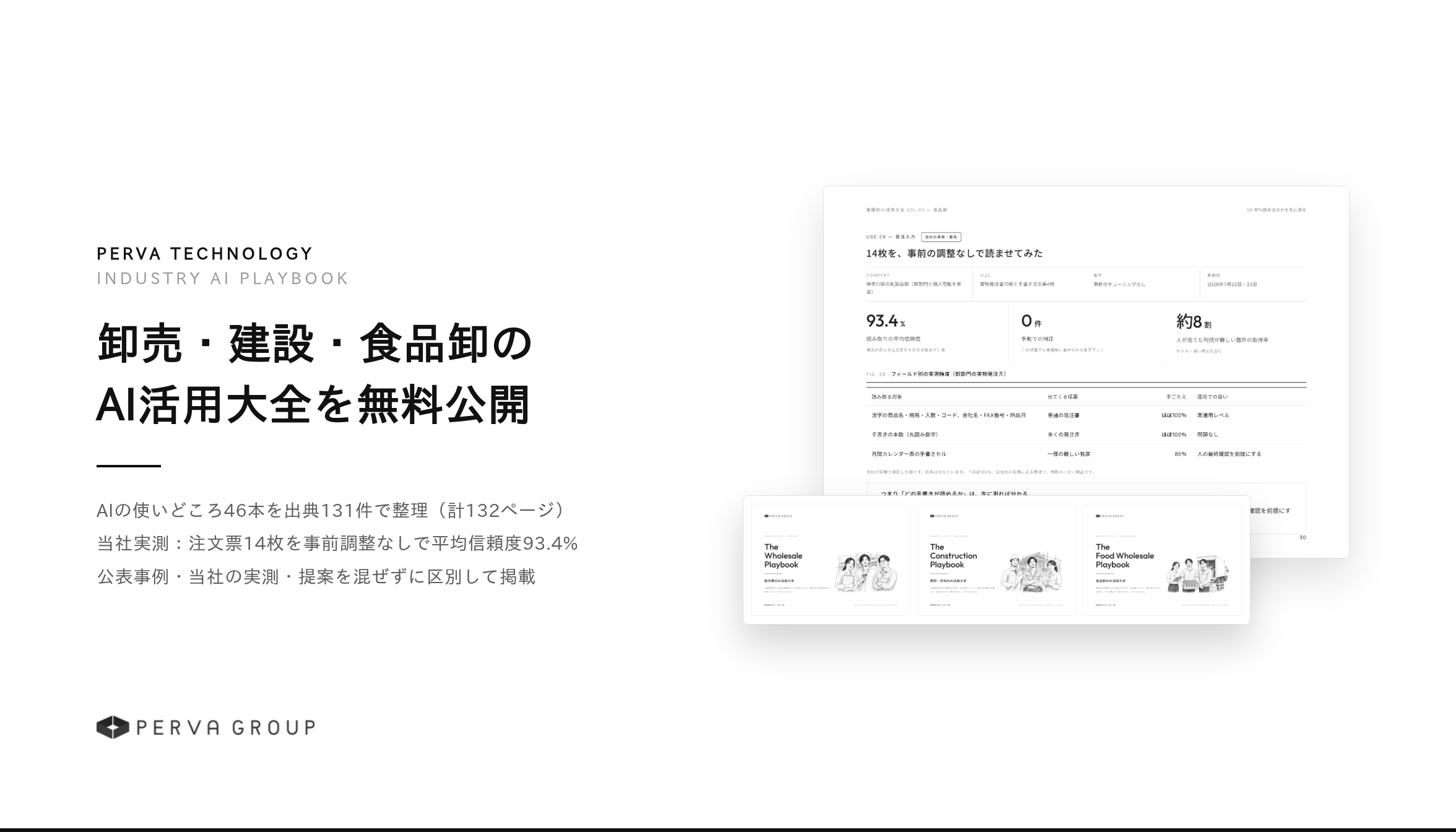This screenshot has width=1456, height=832.
Task: Click the PERVA GROUP wordmark at bottom left
Action: (225, 727)
